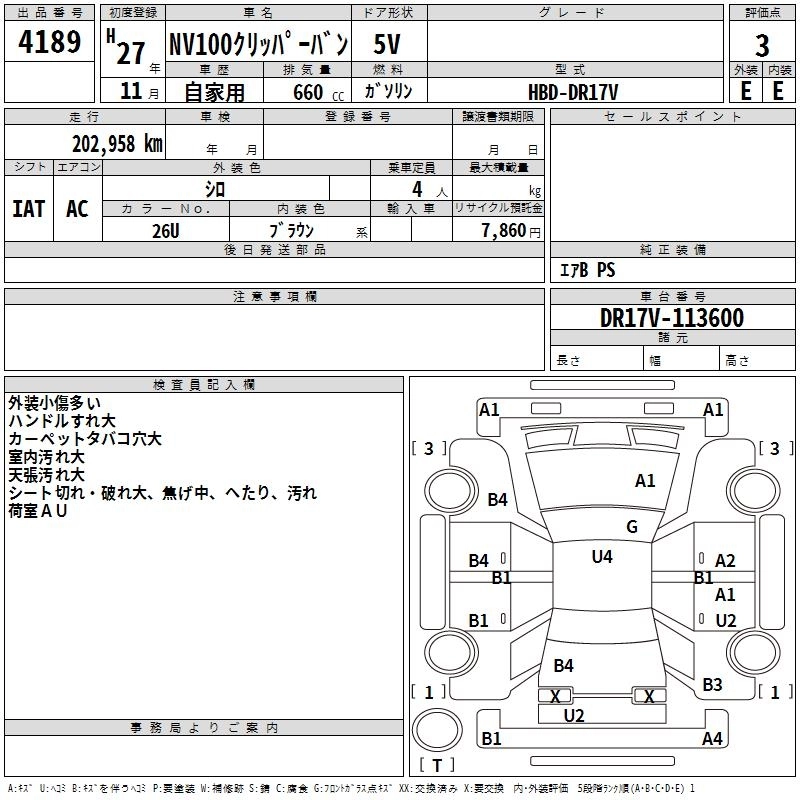Select the A2 scratch mark on right door

click(725, 561)
